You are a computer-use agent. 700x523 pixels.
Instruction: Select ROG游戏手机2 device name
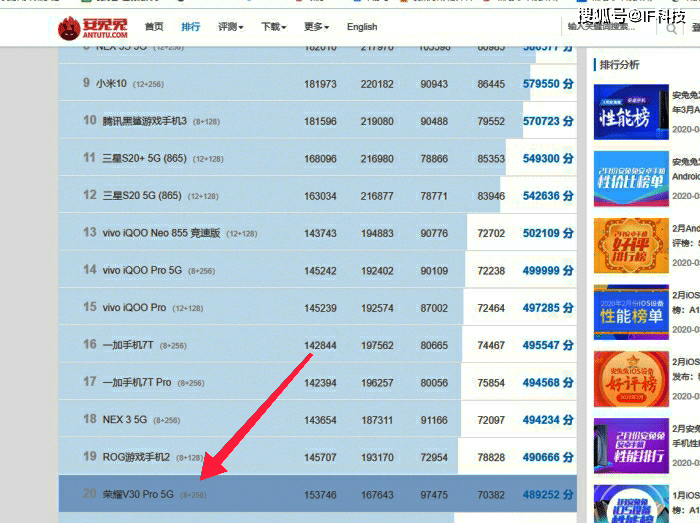pos(136,457)
